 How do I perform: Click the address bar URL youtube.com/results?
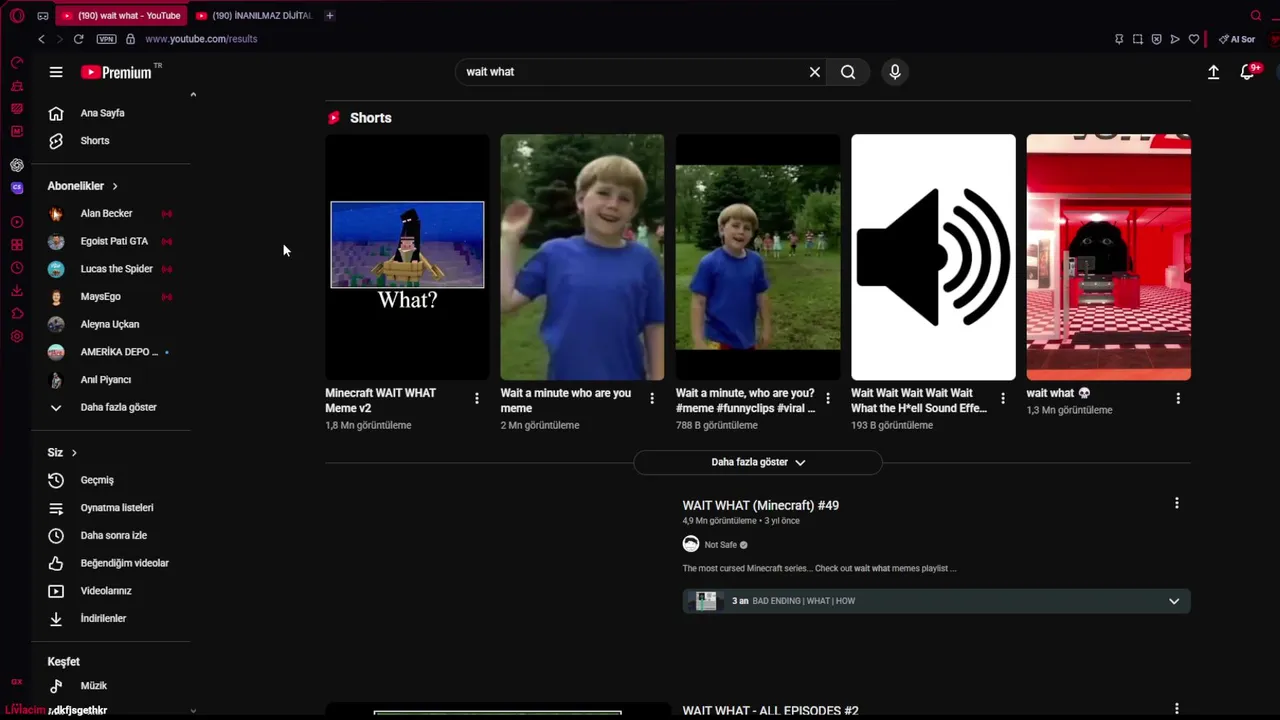click(x=201, y=39)
